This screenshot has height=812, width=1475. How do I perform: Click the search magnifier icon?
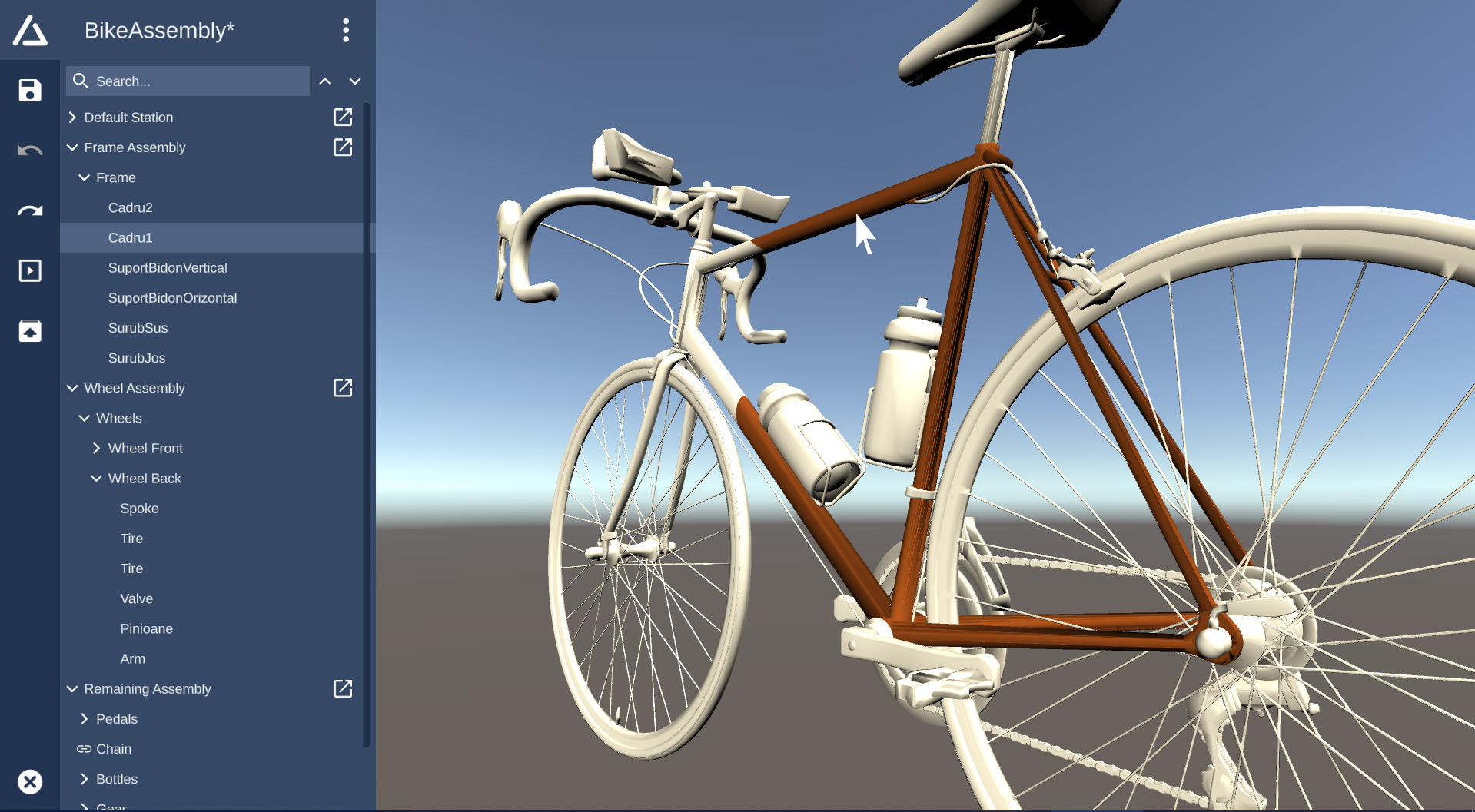pos(81,81)
